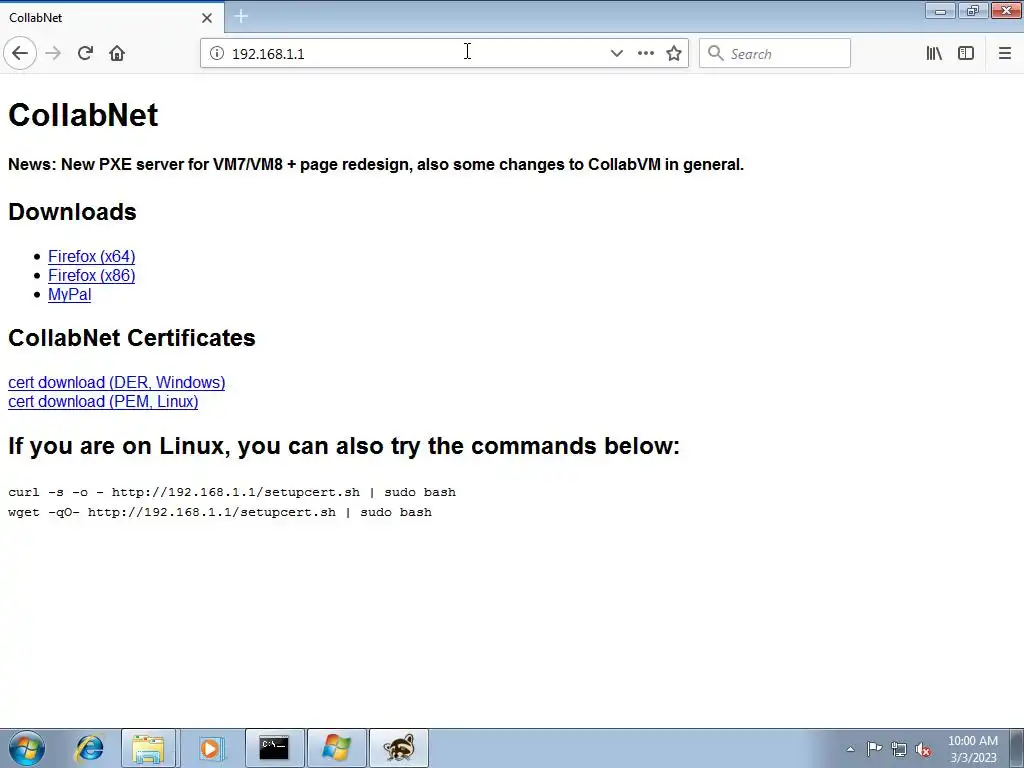Download Firefox (x64)
This screenshot has height=768, width=1024.
tap(91, 256)
